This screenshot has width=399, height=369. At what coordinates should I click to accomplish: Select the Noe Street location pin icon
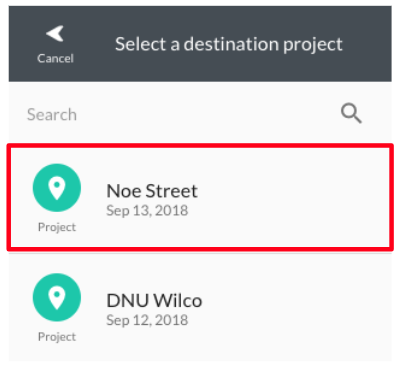(57, 188)
